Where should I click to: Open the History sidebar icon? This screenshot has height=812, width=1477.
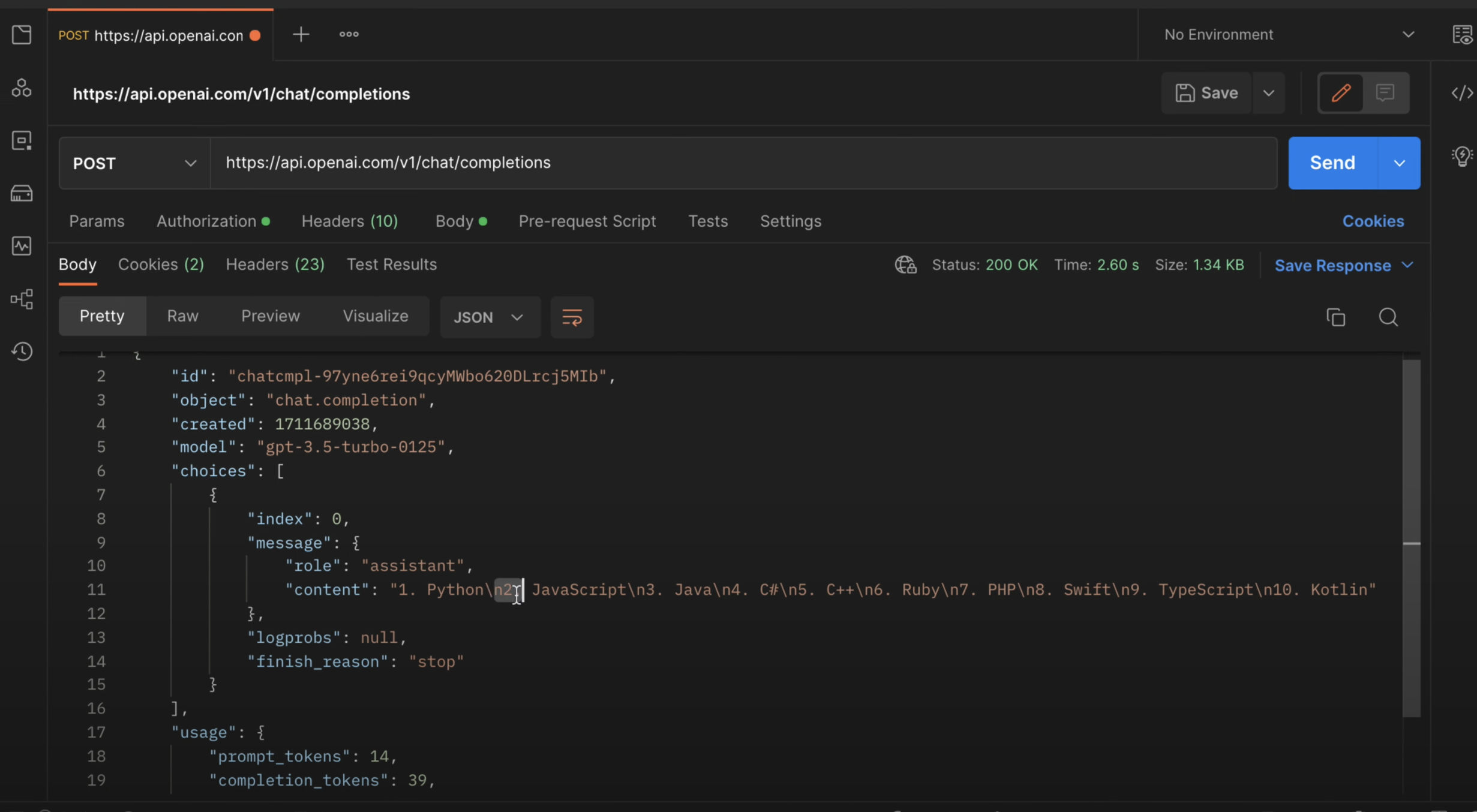(22, 351)
